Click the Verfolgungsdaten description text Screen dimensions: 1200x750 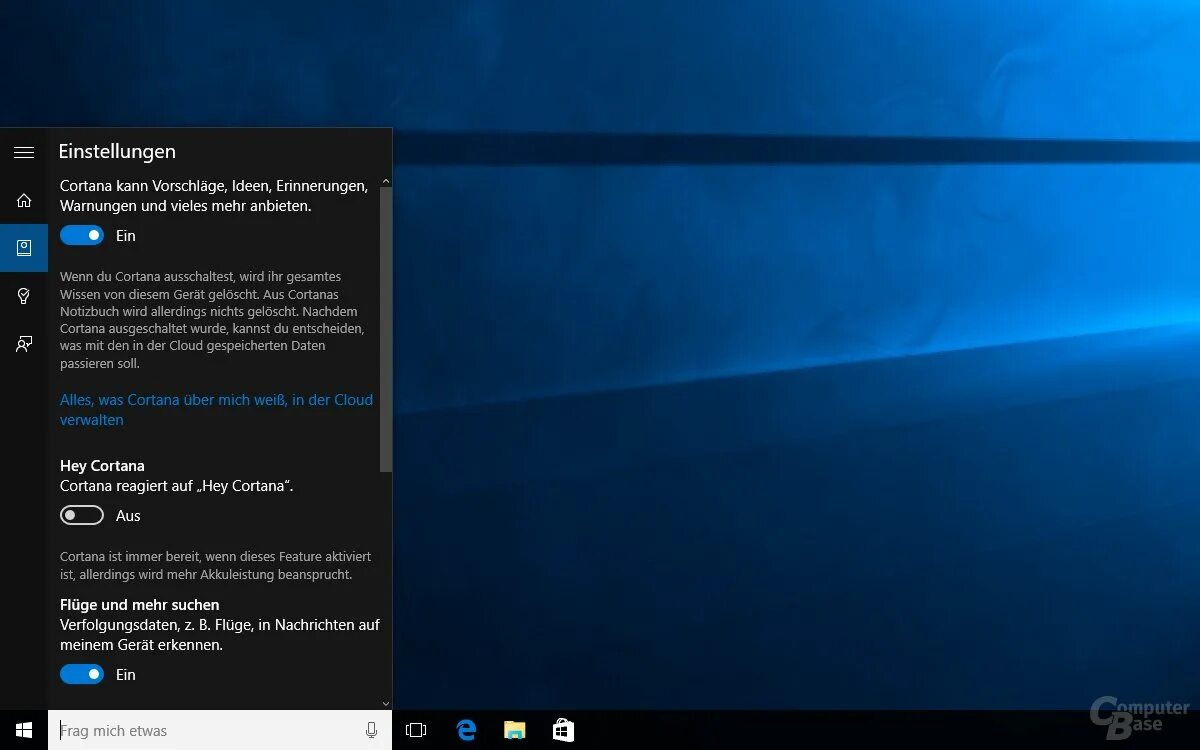220,635
